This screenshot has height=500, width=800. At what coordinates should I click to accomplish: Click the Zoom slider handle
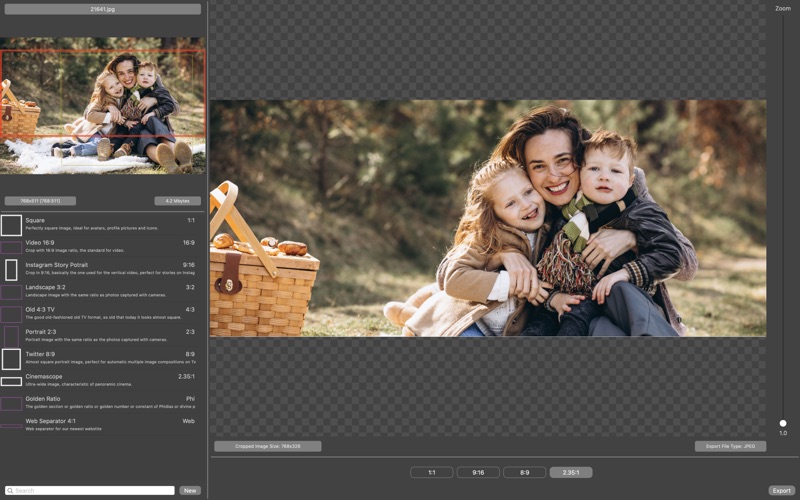783,423
